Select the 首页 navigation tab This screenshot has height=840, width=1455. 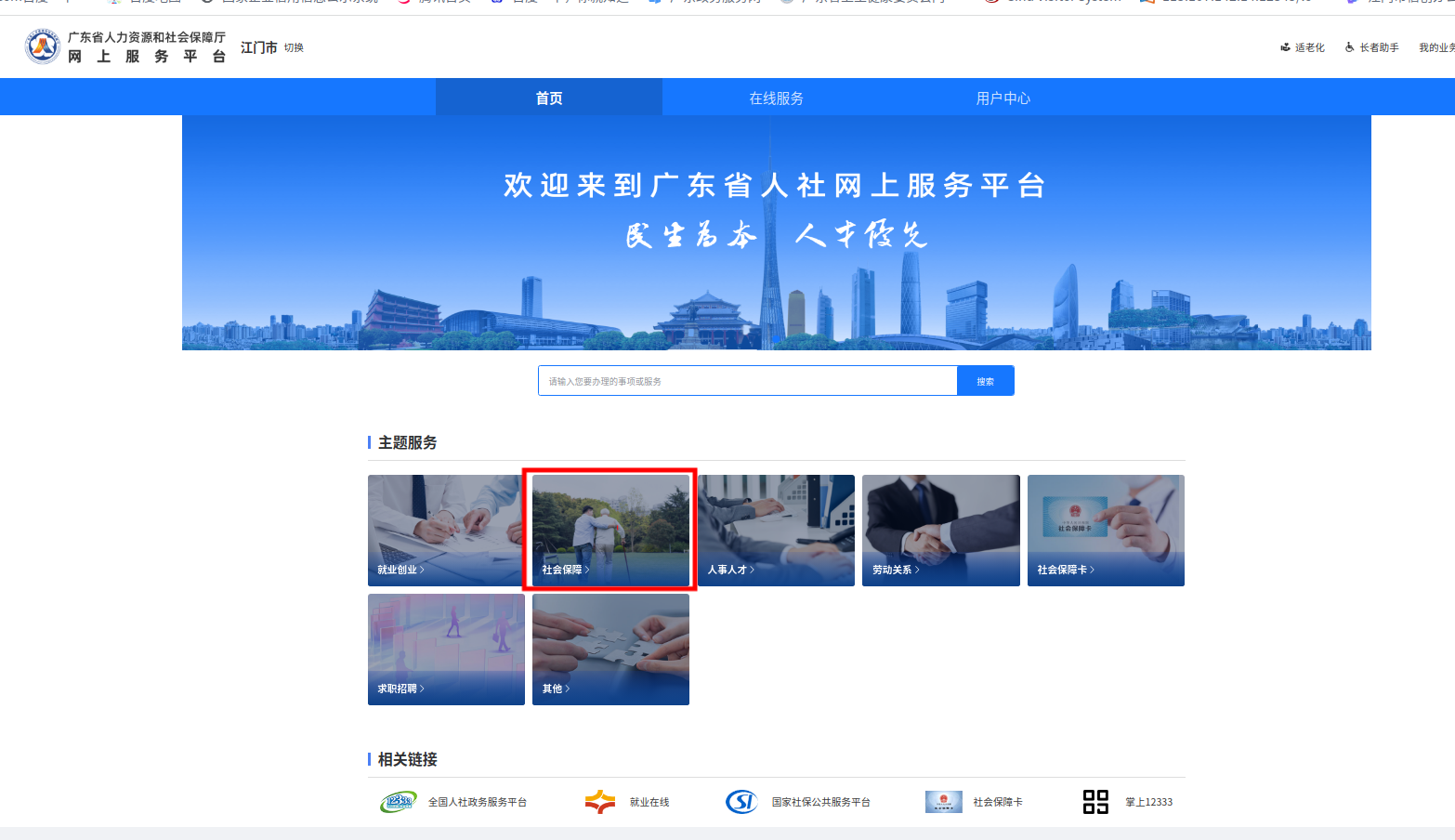pyautogui.click(x=549, y=98)
